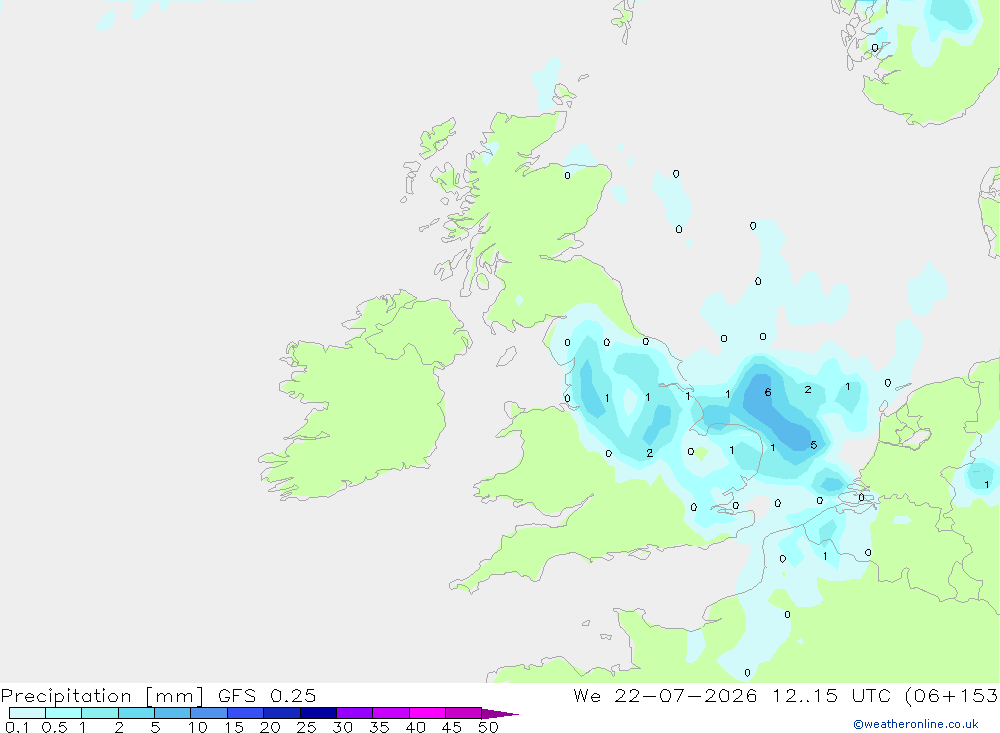Screen dimensions: 1000x733
Task: Click the 'We 22-07-2026' date text
Action: [665, 695]
